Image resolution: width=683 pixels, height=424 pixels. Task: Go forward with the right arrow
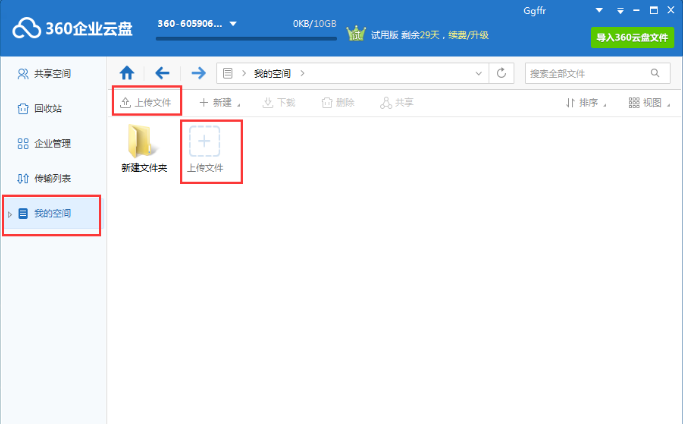(x=198, y=73)
